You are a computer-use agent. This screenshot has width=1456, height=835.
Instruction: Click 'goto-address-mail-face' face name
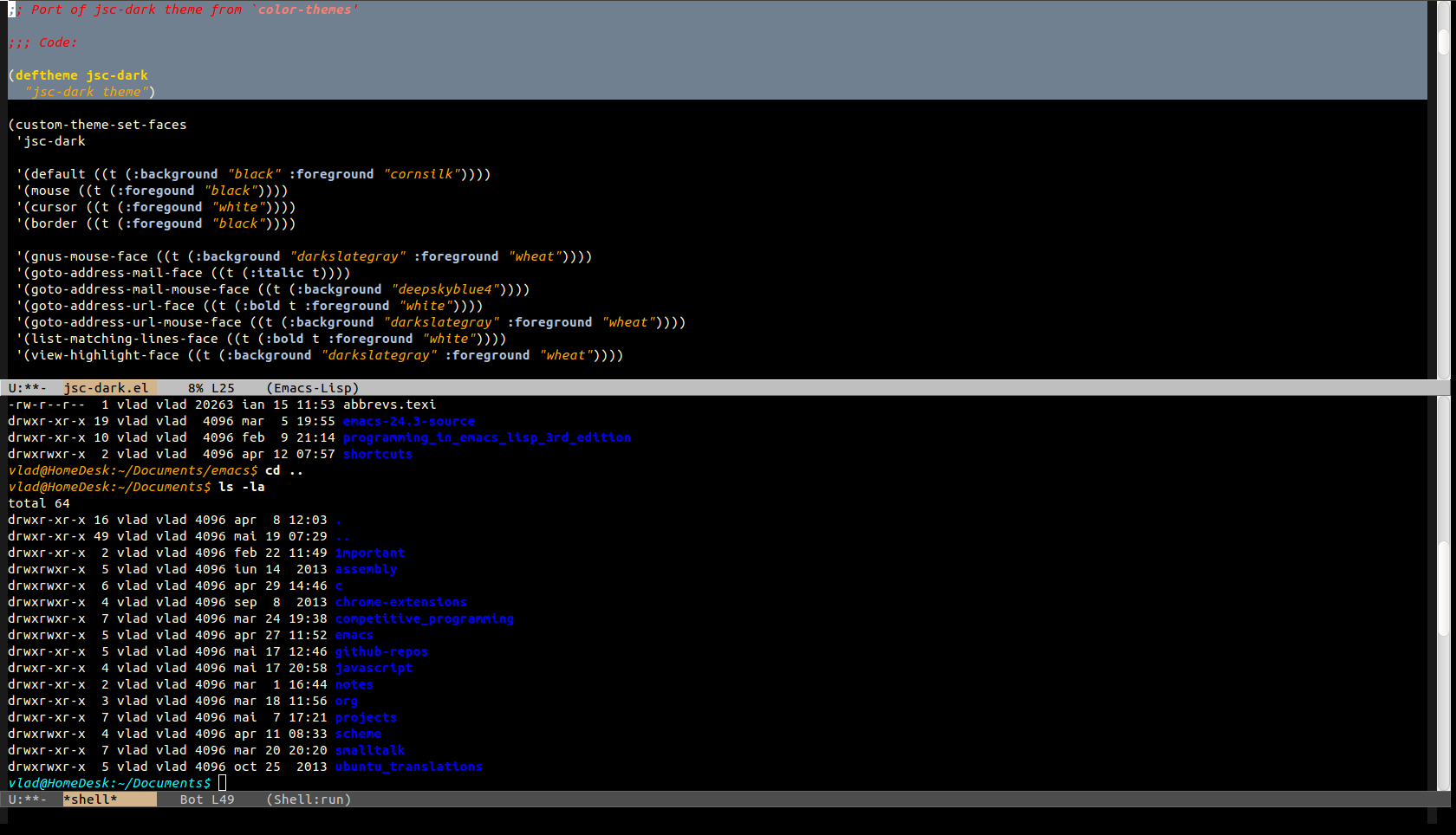pyautogui.click(x=117, y=273)
